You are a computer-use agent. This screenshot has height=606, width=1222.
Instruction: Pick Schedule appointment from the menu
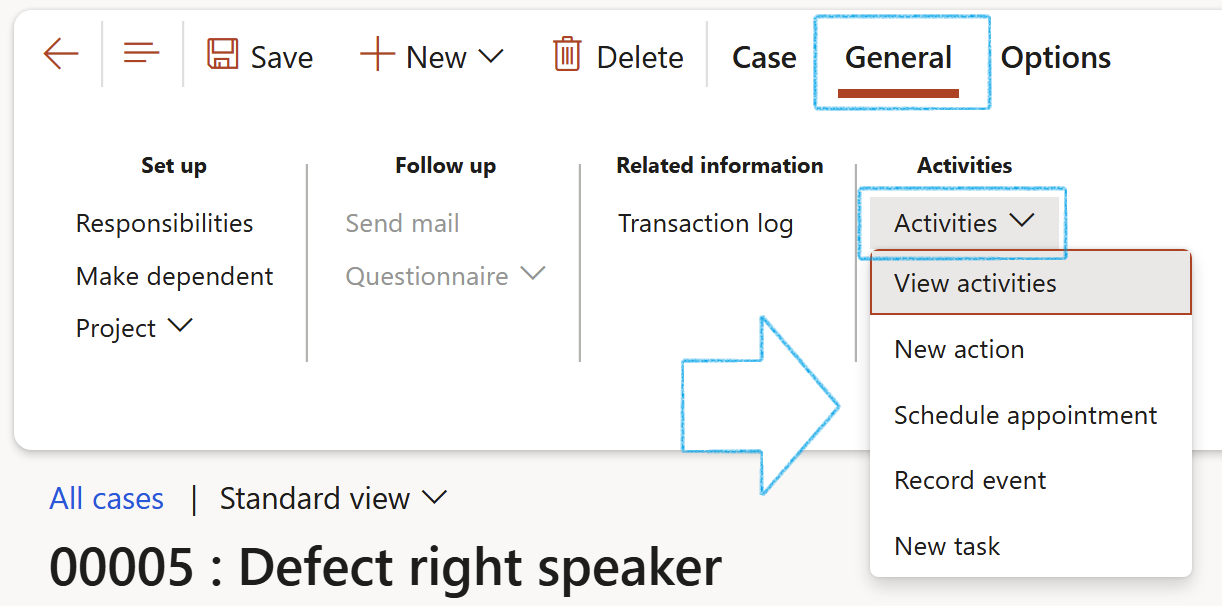coord(1025,415)
